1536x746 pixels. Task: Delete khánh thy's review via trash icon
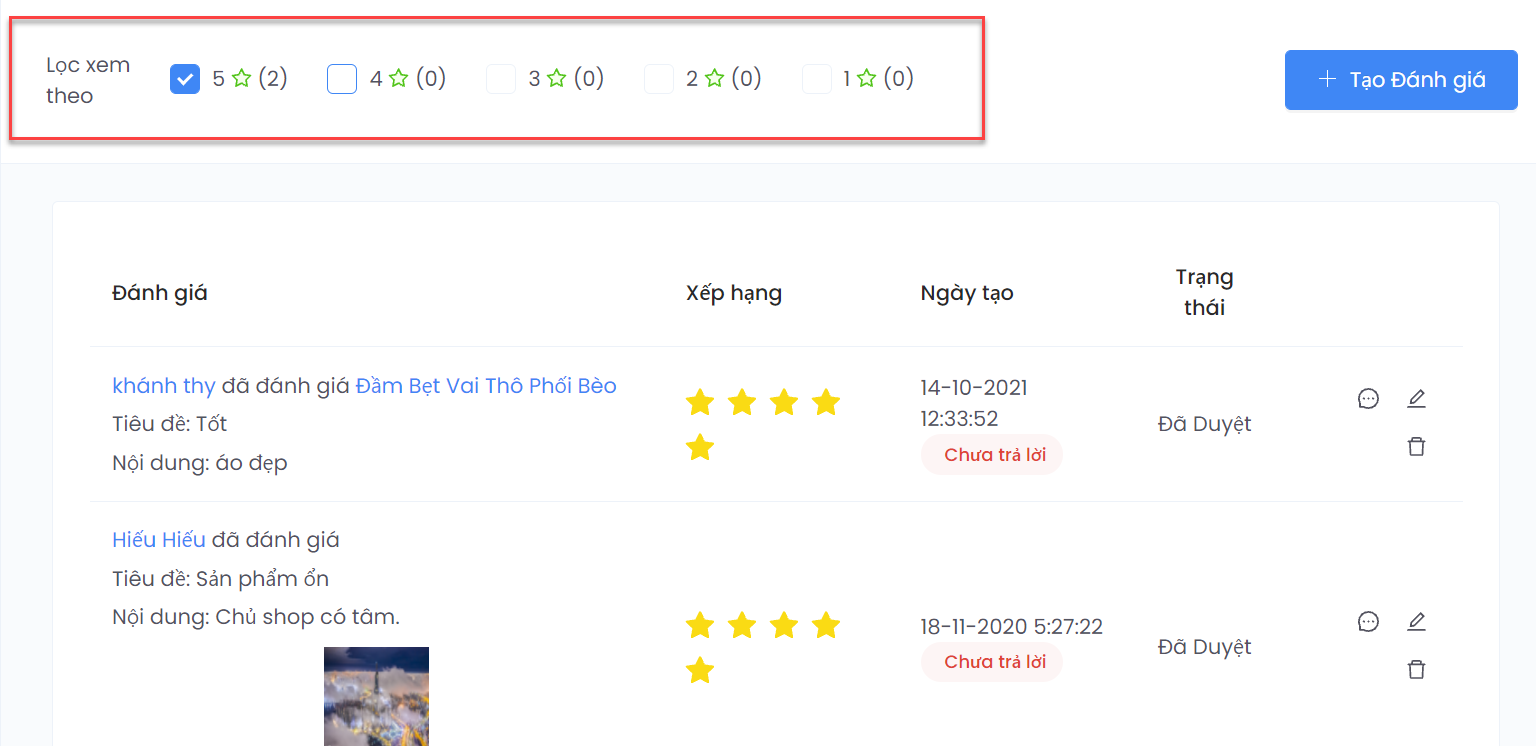tap(1416, 446)
